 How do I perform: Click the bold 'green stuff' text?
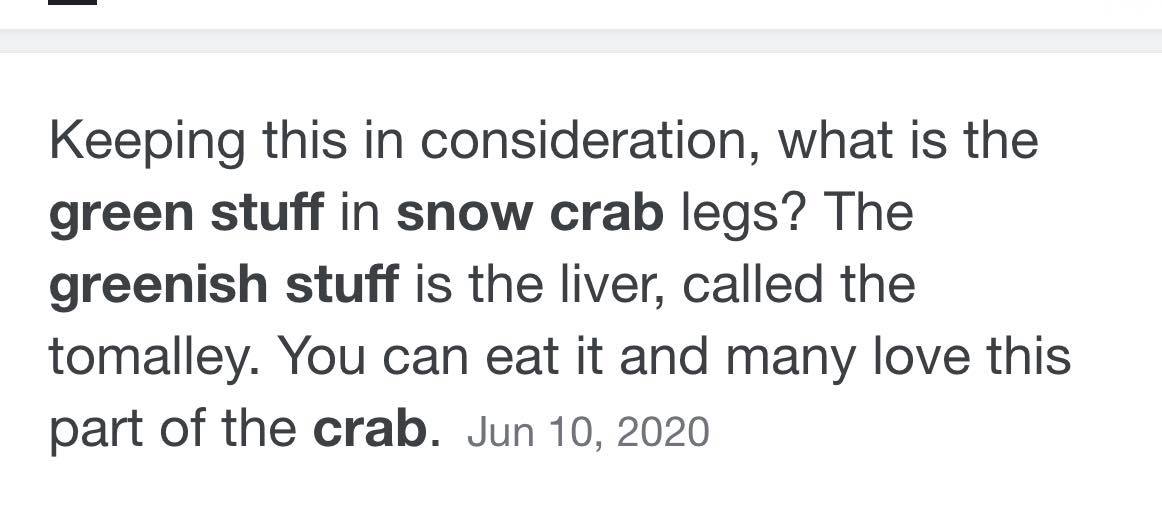pos(186,214)
